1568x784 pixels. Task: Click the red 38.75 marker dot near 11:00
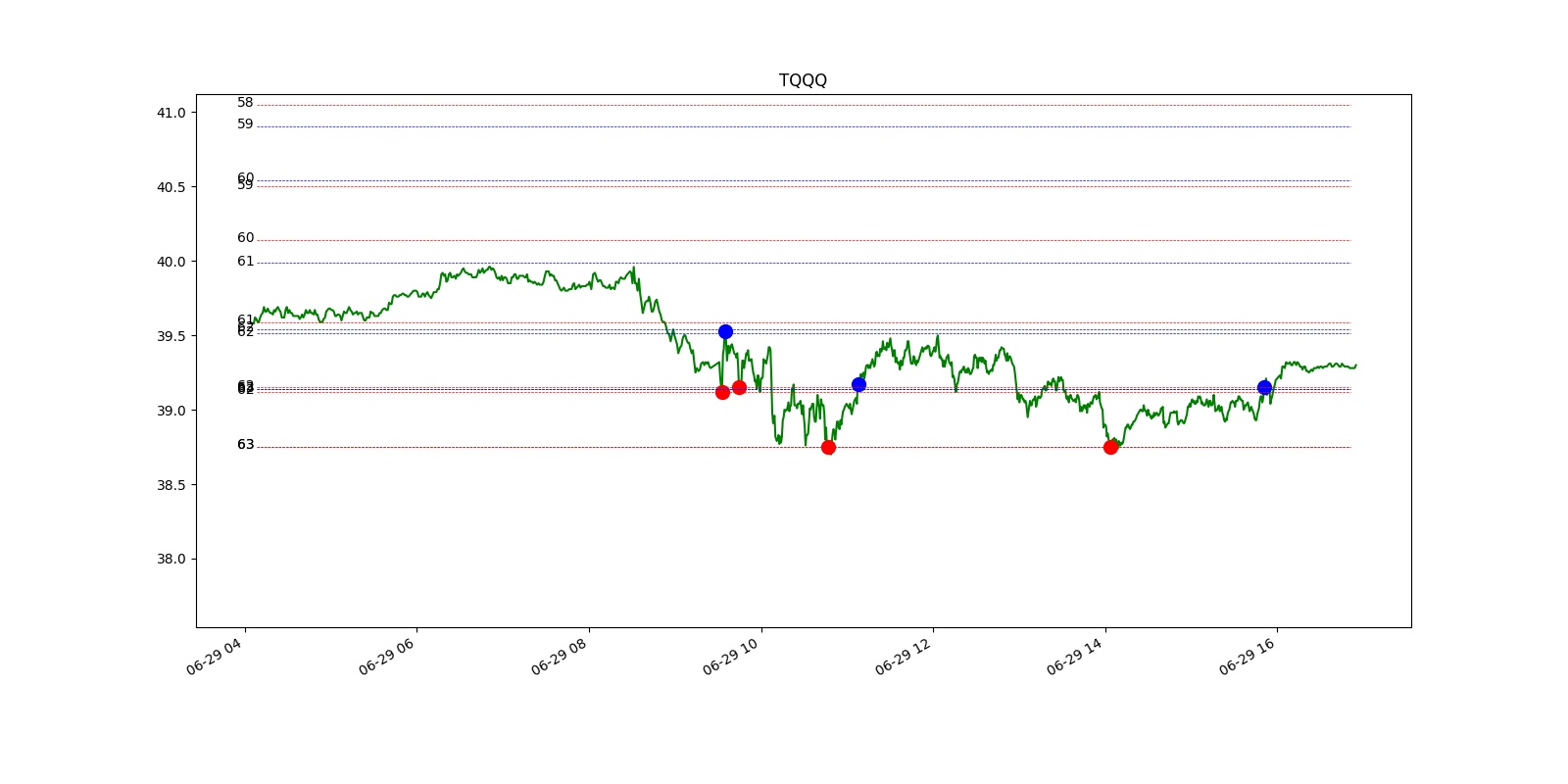tap(828, 447)
